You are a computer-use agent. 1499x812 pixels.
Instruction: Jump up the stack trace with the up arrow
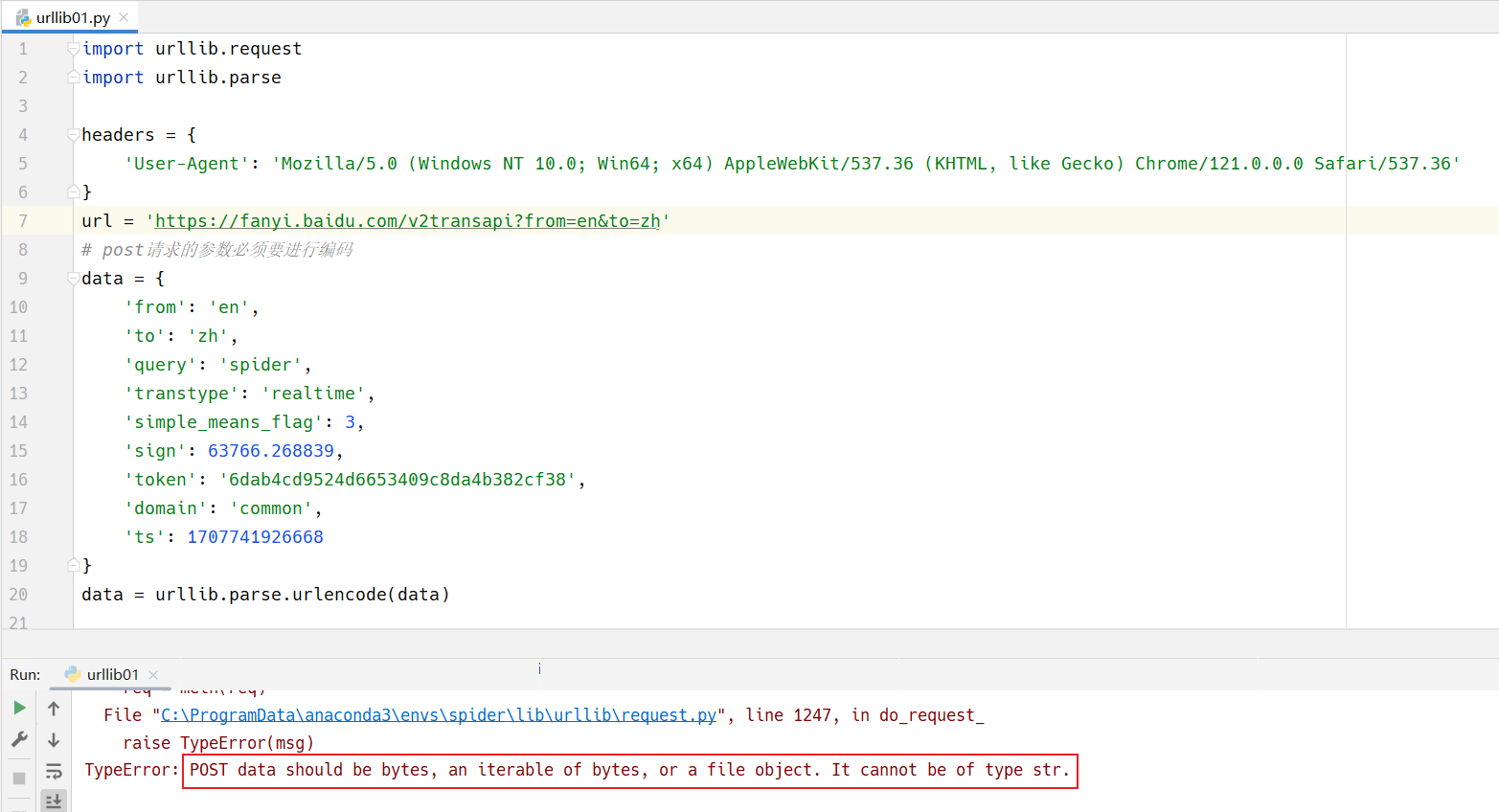pyautogui.click(x=54, y=709)
